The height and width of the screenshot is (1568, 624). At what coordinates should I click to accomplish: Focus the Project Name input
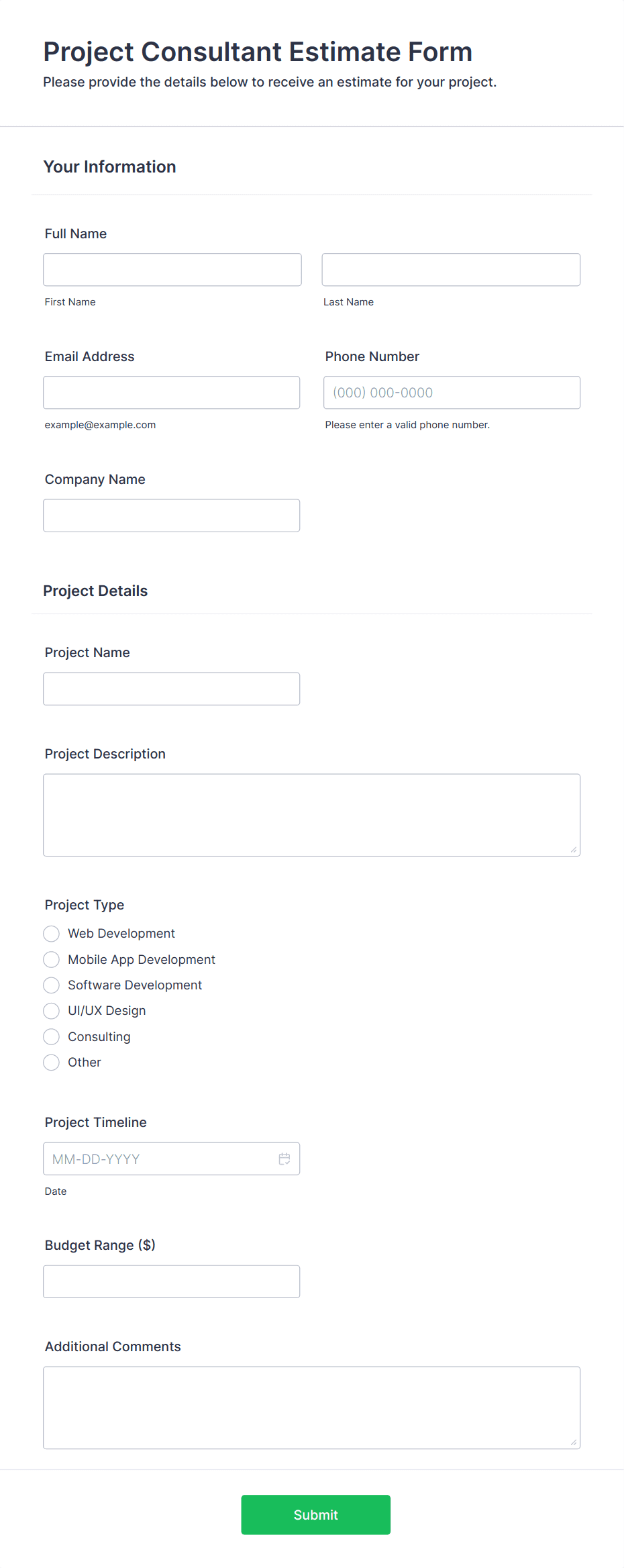(172, 688)
